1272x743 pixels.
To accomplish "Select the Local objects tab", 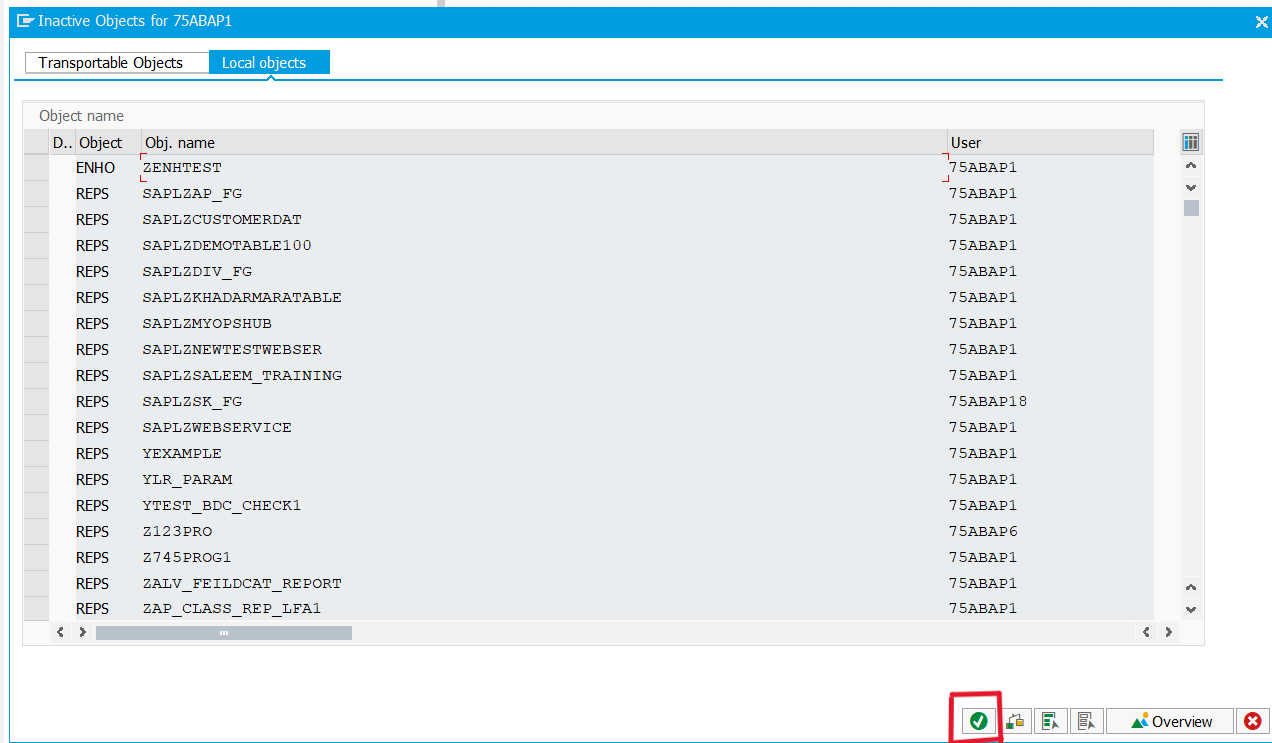I will [x=268, y=63].
